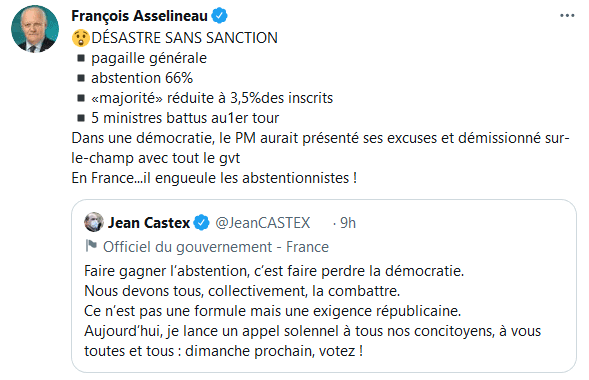The image size is (589, 380).
Task: Click Jean Castex's small avatar
Action: point(94,222)
